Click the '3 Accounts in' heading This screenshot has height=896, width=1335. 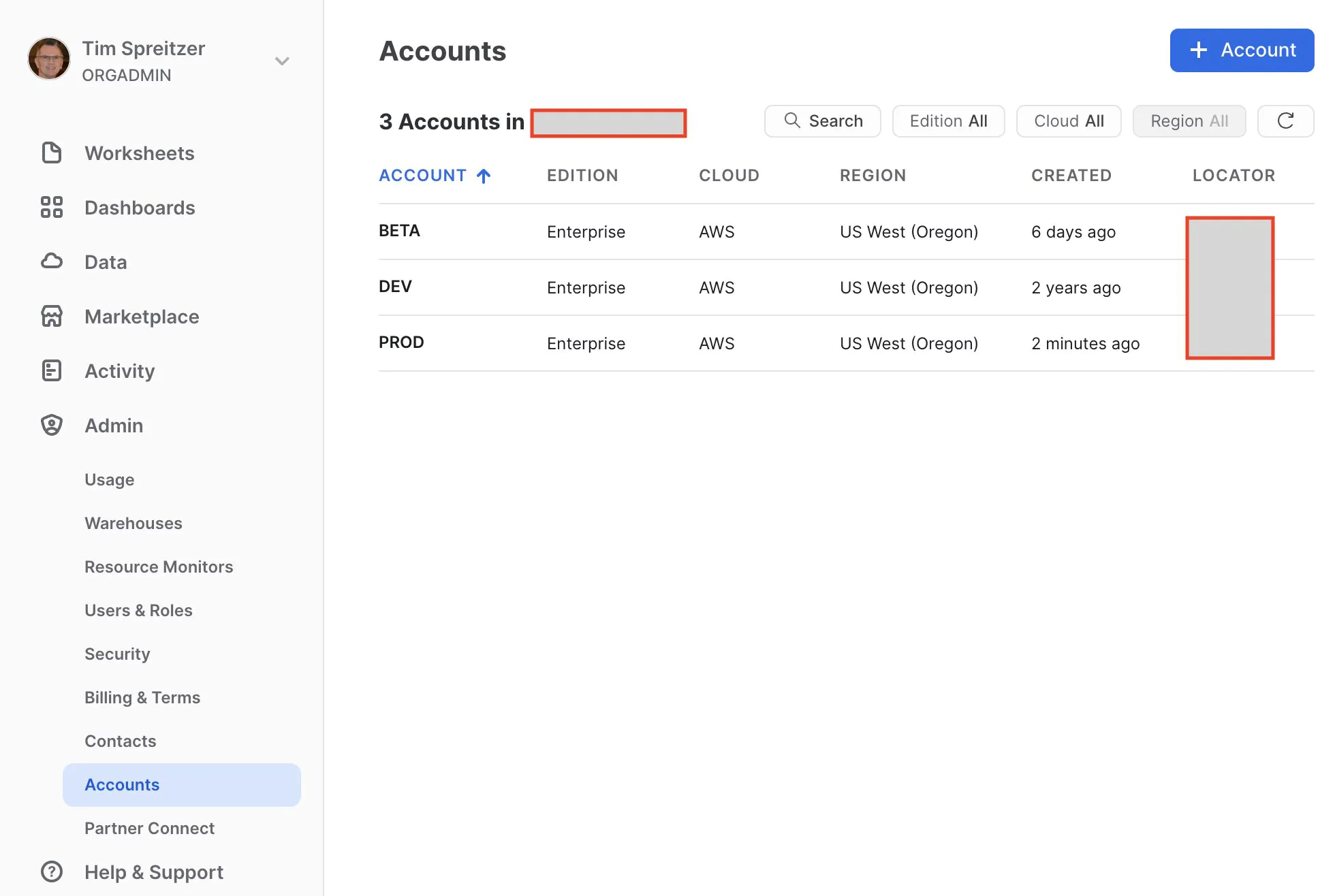[452, 122]
